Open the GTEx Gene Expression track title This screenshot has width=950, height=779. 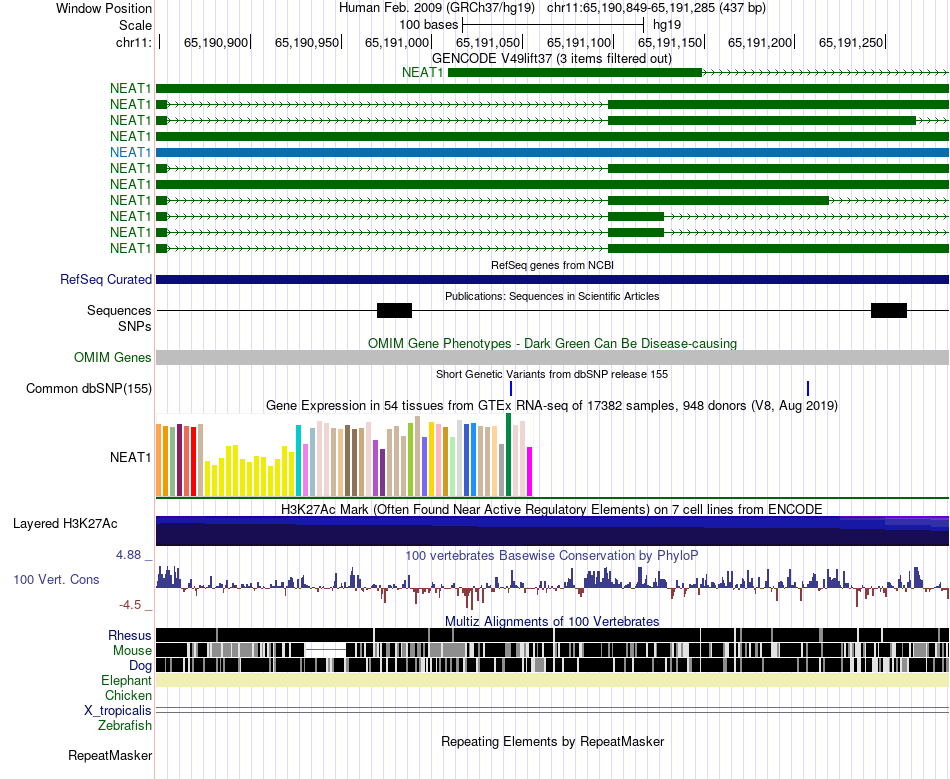click(x=552, y=405)
